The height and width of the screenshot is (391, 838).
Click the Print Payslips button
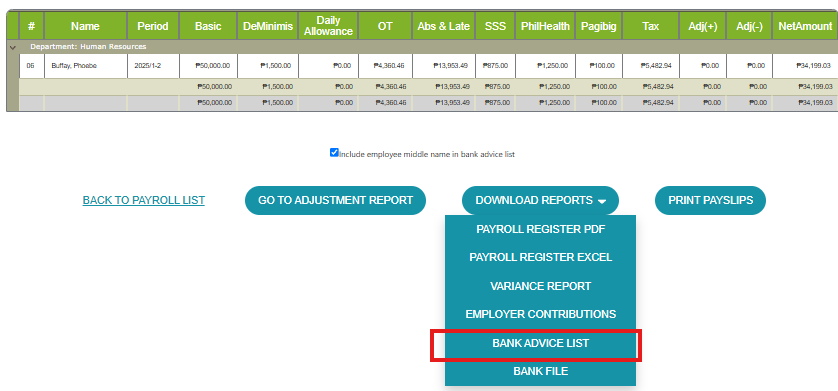[x=710, y=200]
